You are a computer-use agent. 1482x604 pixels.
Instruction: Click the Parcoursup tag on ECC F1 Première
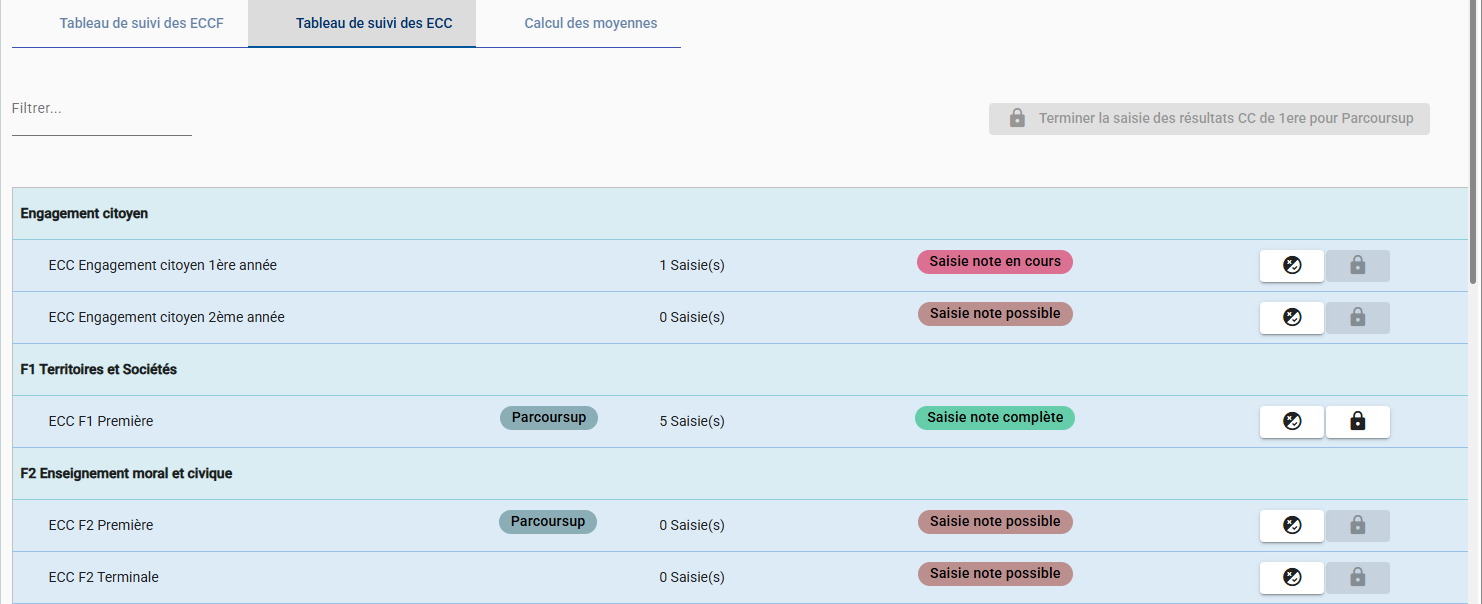click(x=549, y=418)
